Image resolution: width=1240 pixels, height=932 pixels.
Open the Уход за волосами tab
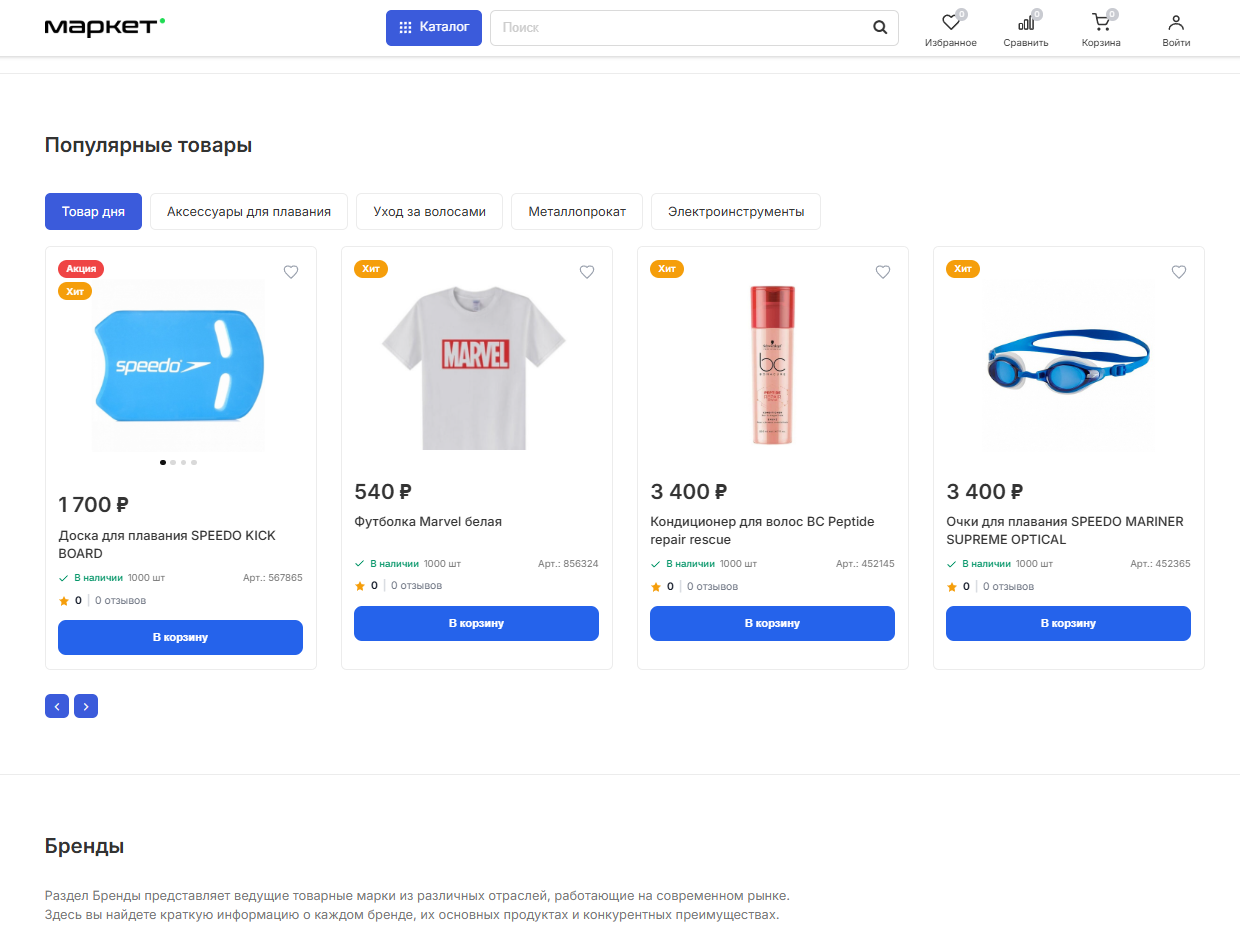pos(429,212)
